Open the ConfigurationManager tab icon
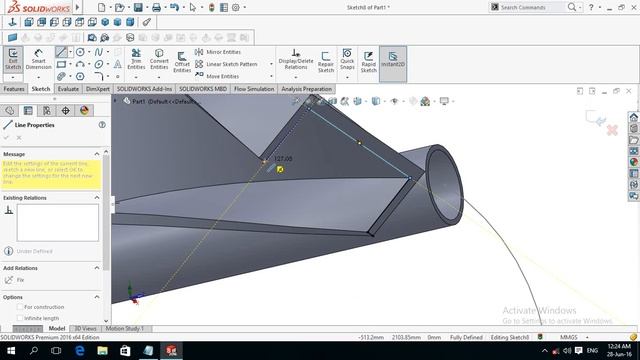This screenshot has width=640, height=360. tap(47, 111)
